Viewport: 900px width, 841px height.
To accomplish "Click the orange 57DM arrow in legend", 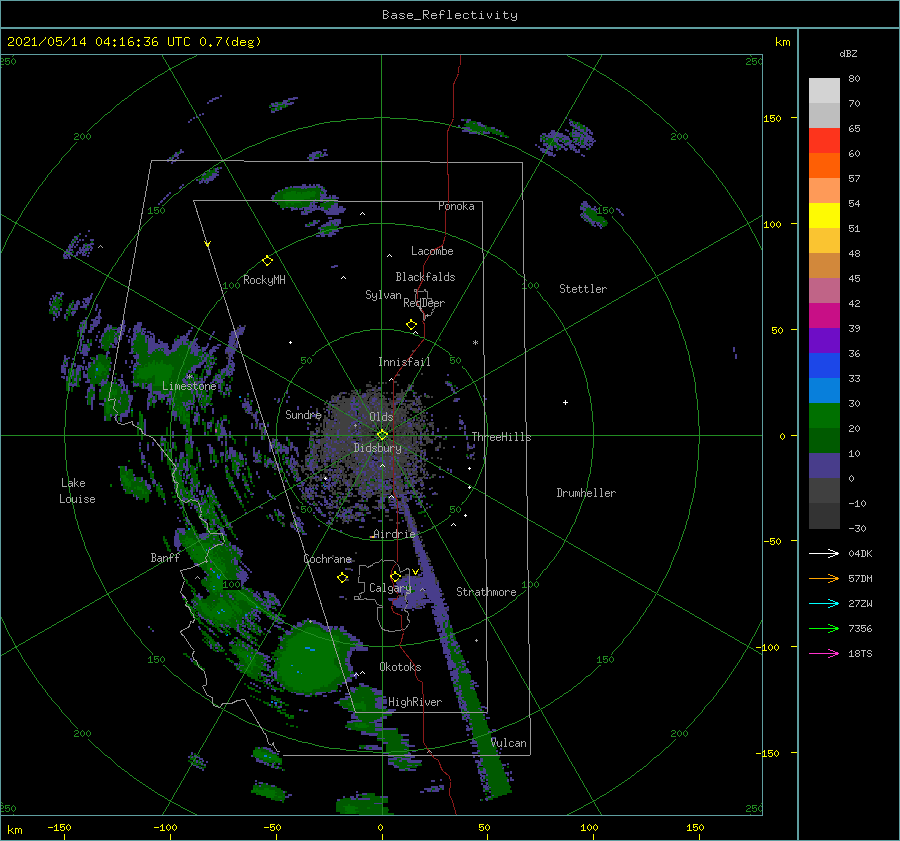I will [x=824, y=579].
